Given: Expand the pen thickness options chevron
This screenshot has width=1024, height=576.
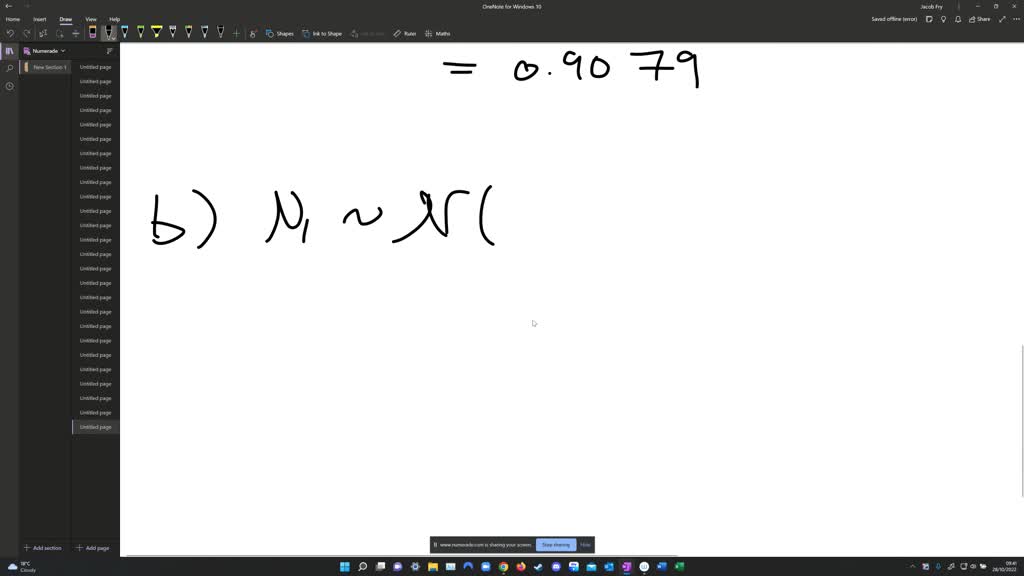Looking at the screenshot, I should coord(114,39).
